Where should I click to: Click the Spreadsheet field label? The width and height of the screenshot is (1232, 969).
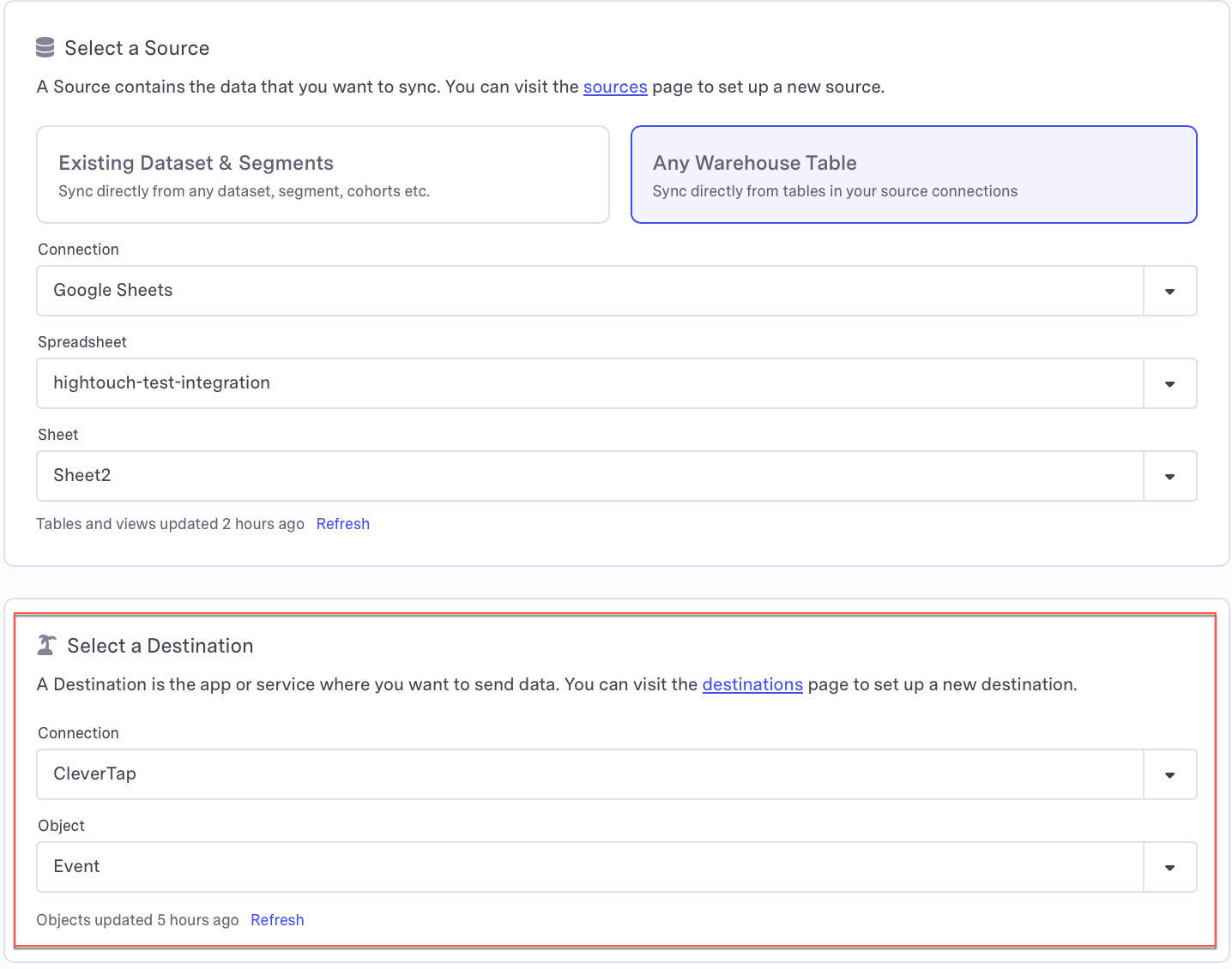tap(82, 342)
